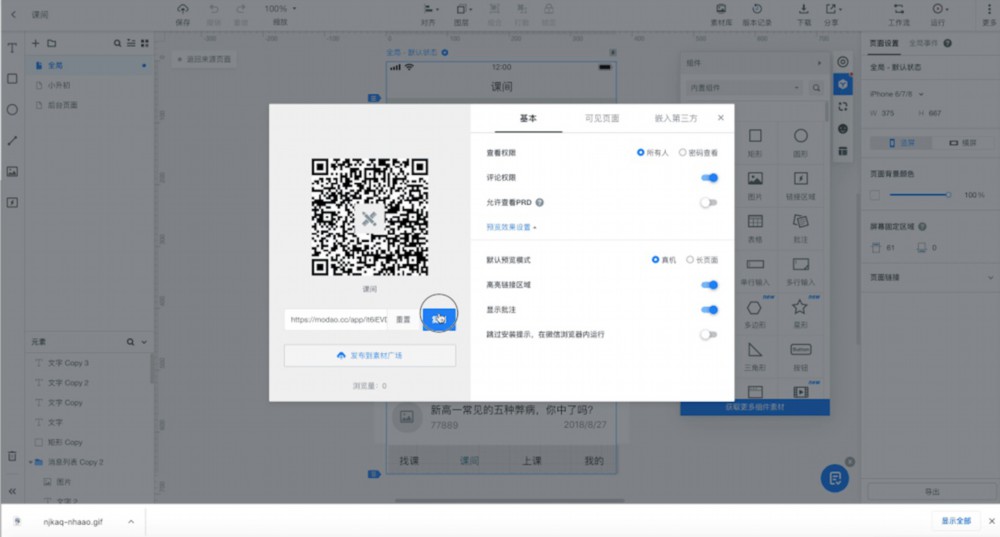Click the new folder icon in pages panel

(x=52, y=43)
